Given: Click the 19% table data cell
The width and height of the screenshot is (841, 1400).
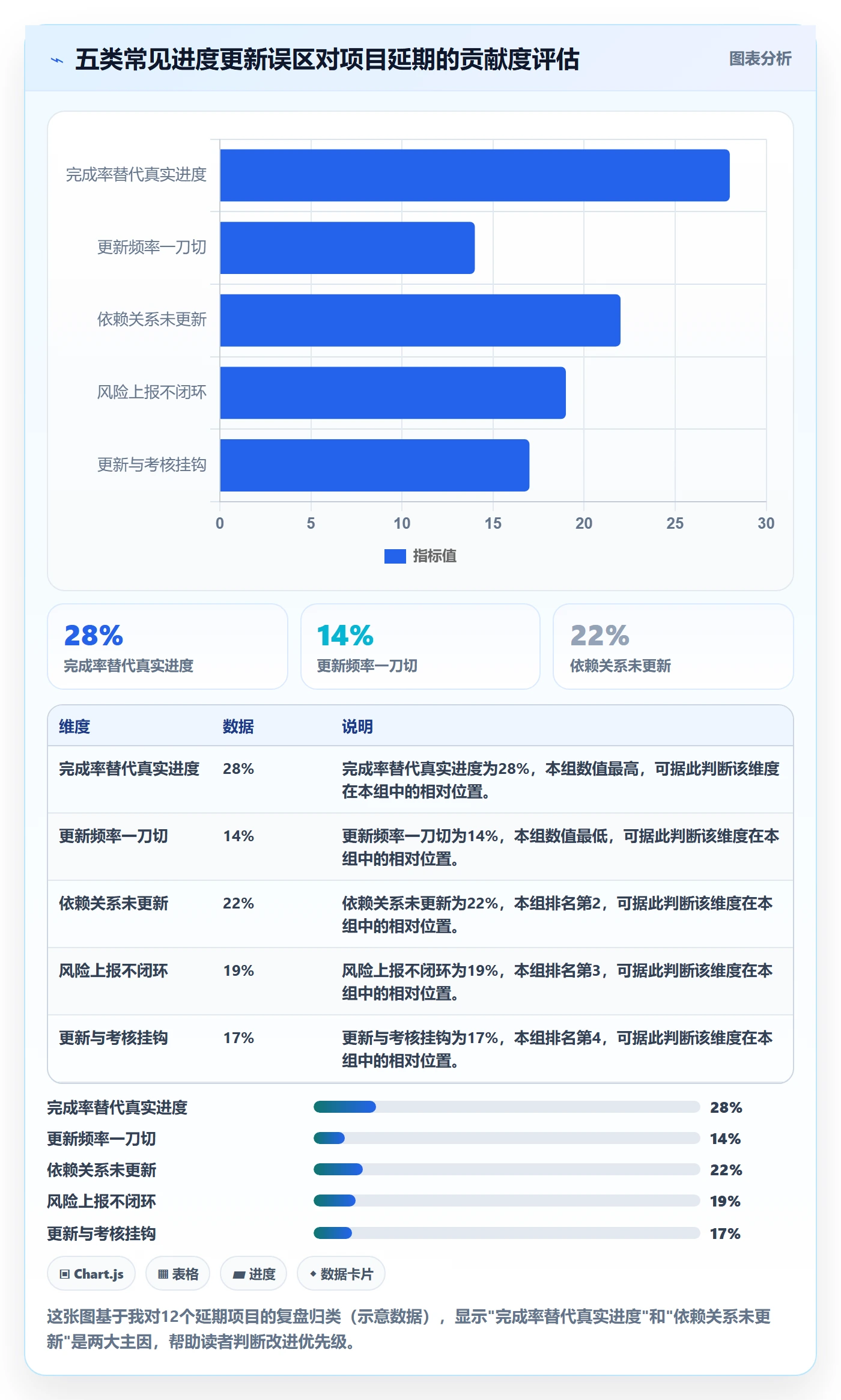Looking at the screenshot, I should pyautogui.click(x=238, y=970).
